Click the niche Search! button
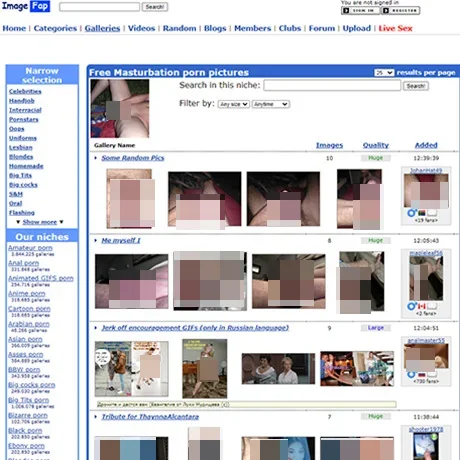This screenshot has width=460, height=460. pos(416,86)
